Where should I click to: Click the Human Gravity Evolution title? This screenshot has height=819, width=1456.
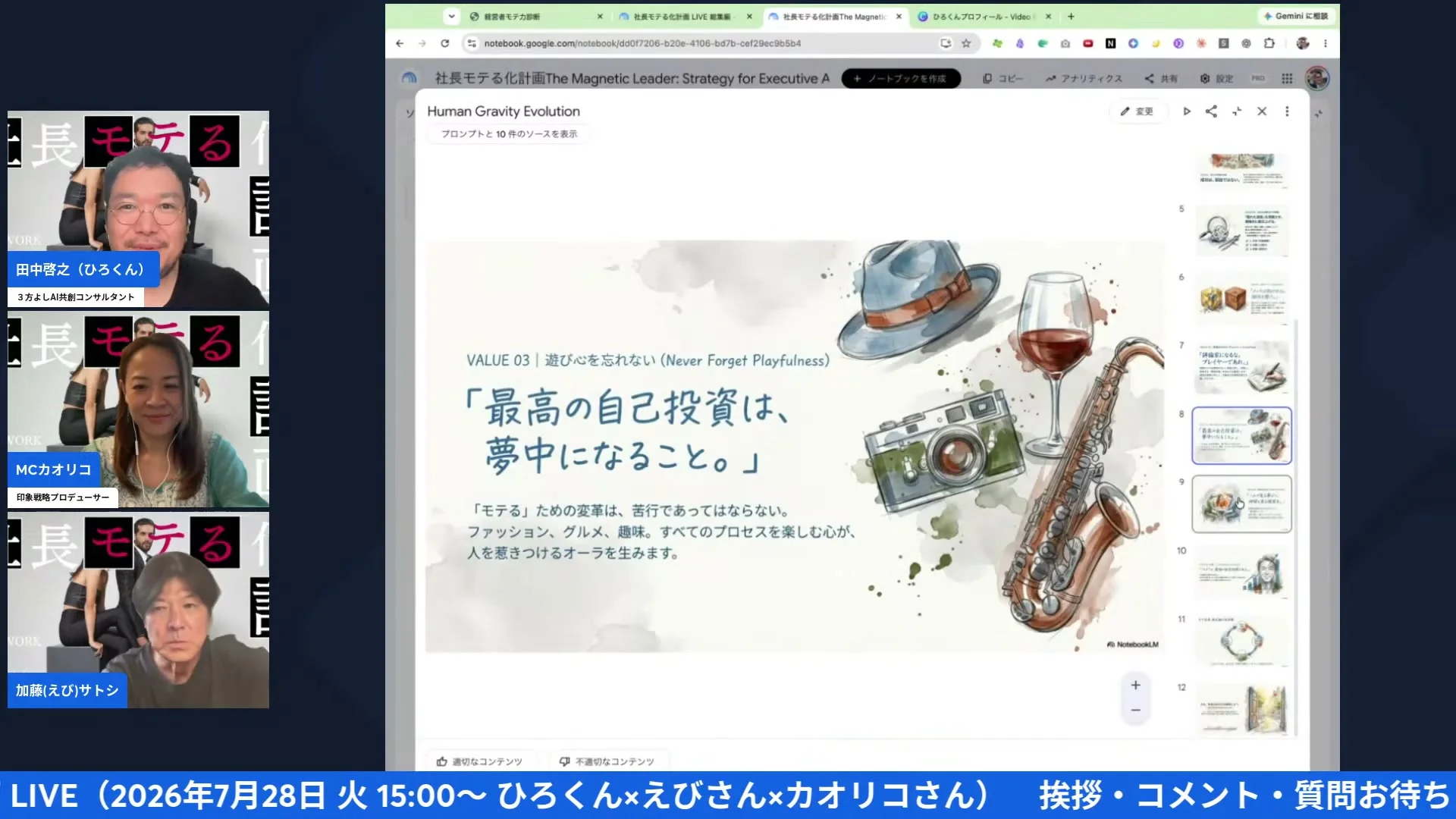pyautogui.click(x=504, y=111)
